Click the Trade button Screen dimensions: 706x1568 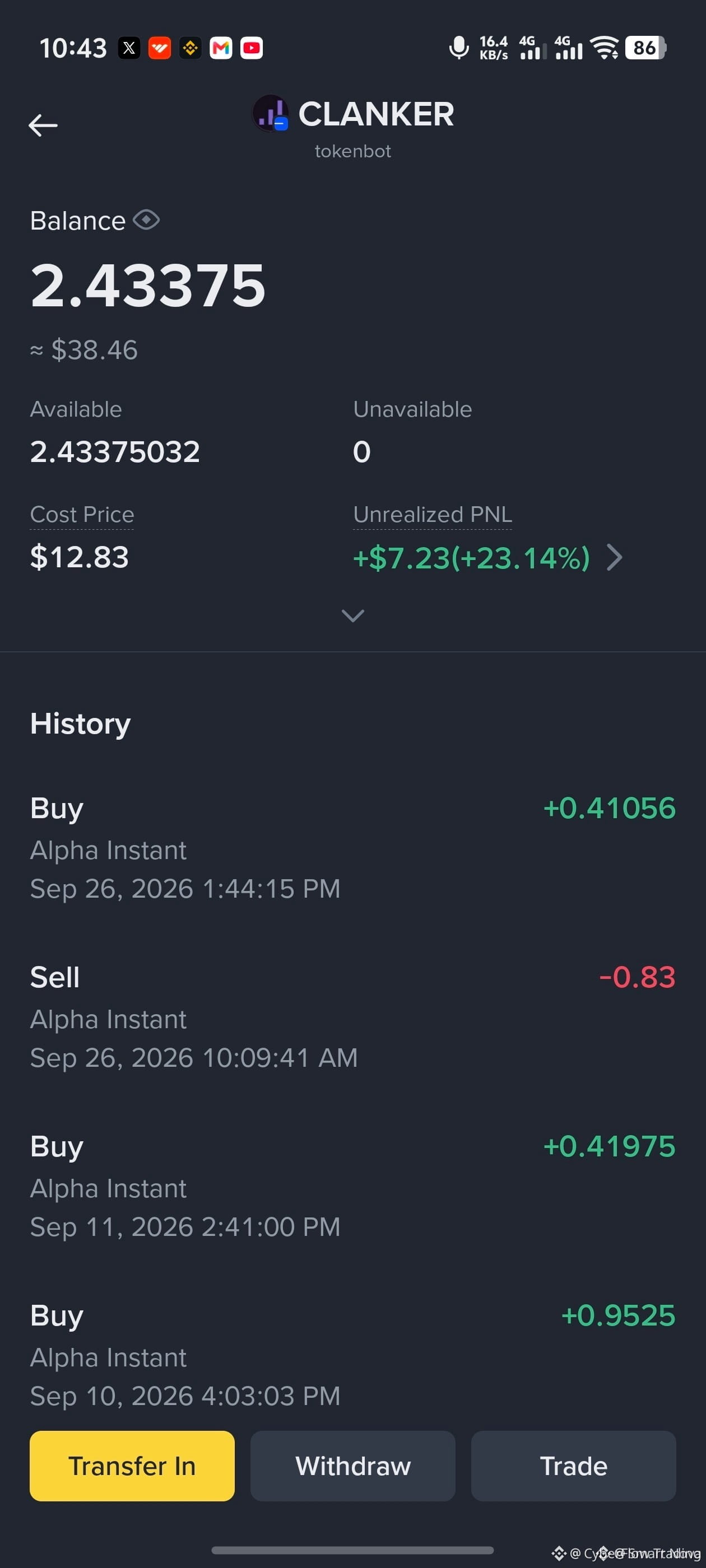pos(573,1466)
